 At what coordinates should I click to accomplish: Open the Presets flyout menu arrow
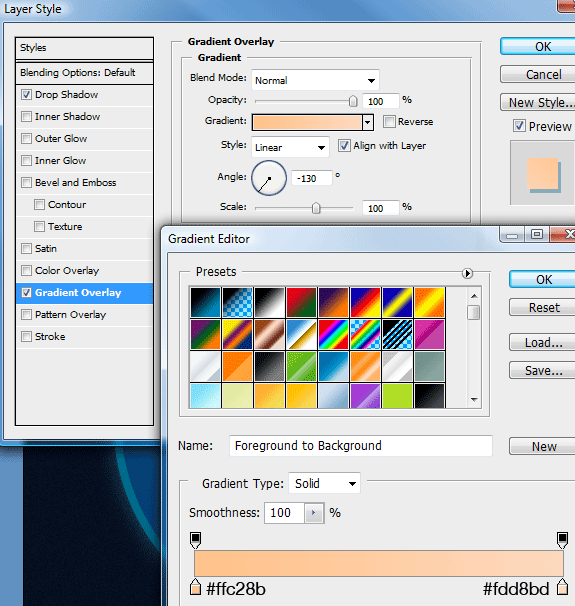(467, 273)
